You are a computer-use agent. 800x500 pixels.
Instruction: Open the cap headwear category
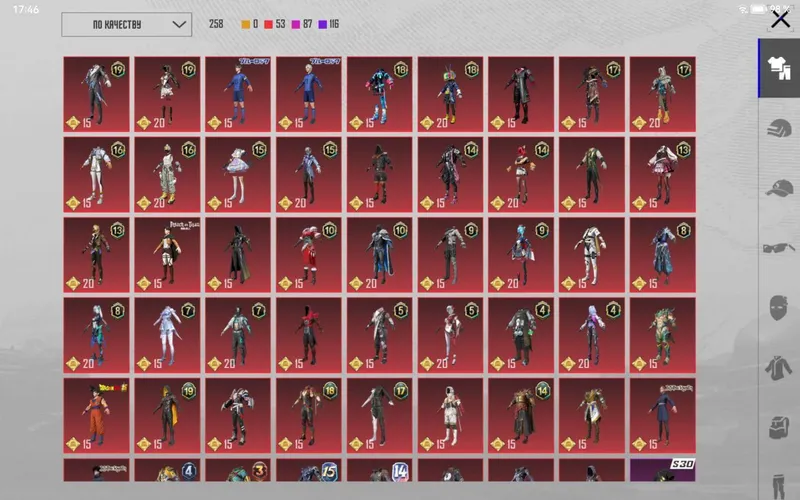point(779,188)
